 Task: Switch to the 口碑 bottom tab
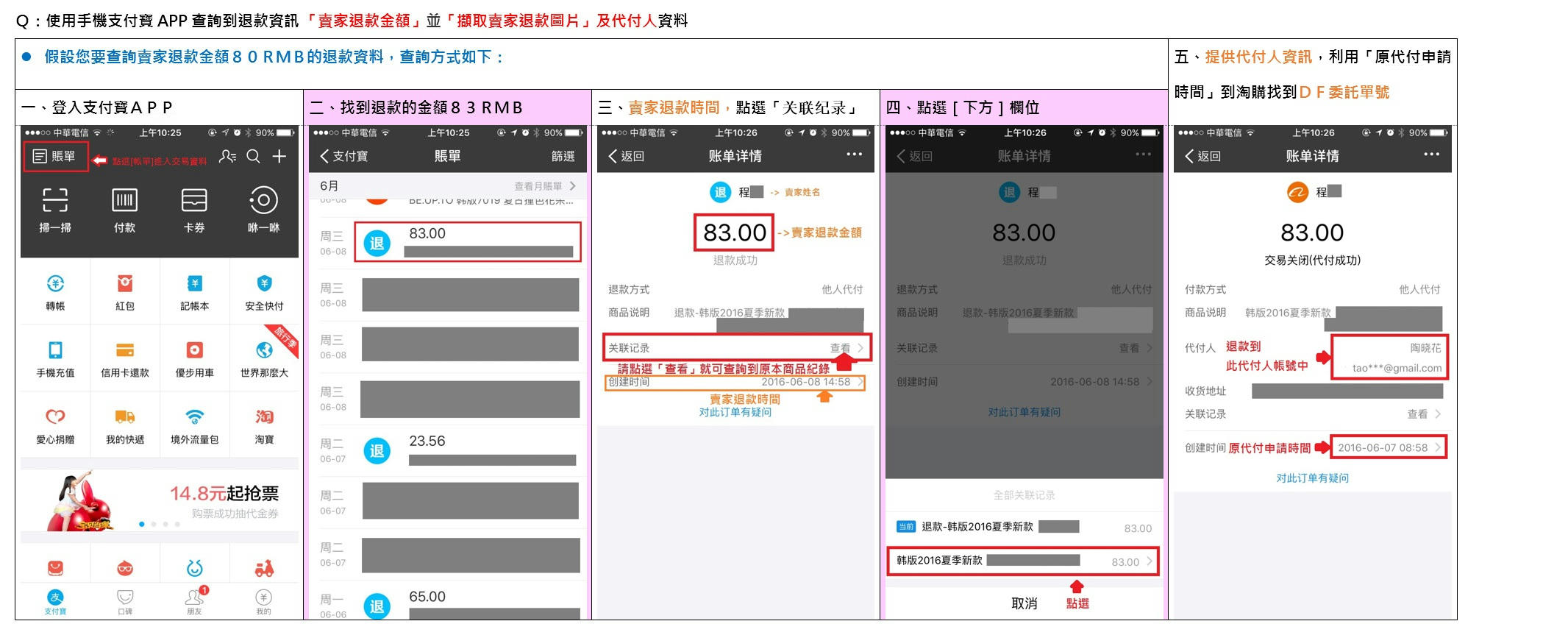click(x=125, y=601)
